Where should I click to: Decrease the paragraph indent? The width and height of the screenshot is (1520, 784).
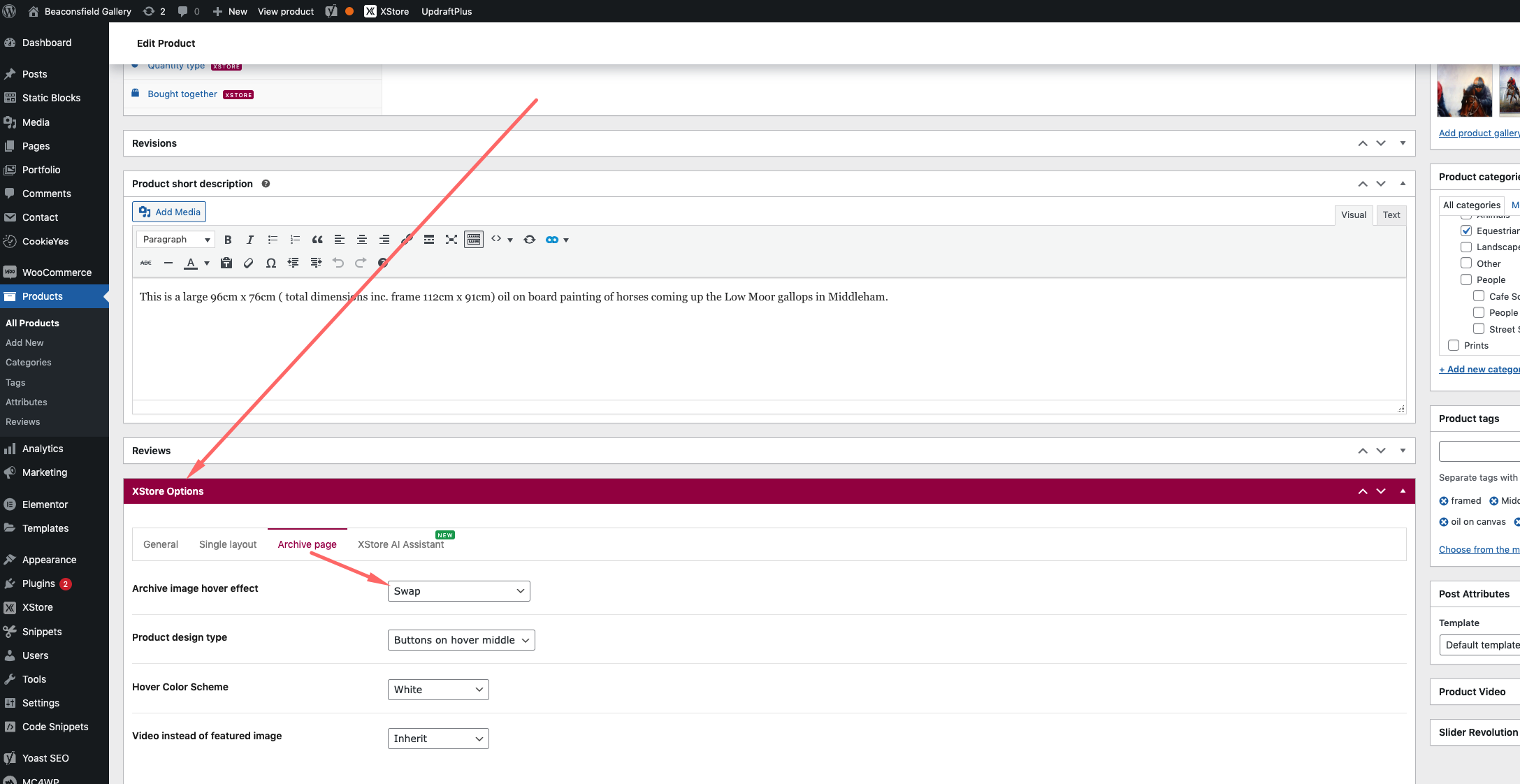tap(294, 263)
